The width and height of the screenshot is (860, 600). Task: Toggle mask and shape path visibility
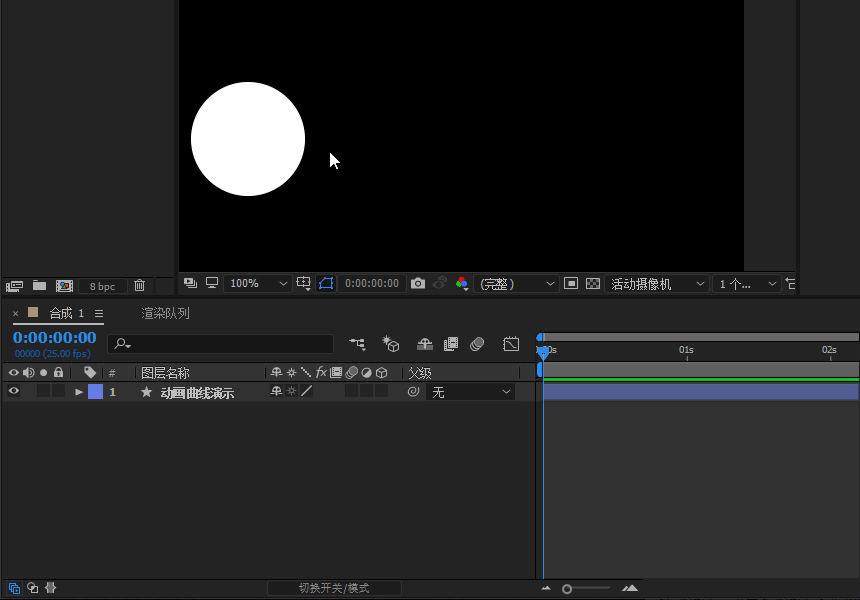pyautogui.click(x=326, y=283)
